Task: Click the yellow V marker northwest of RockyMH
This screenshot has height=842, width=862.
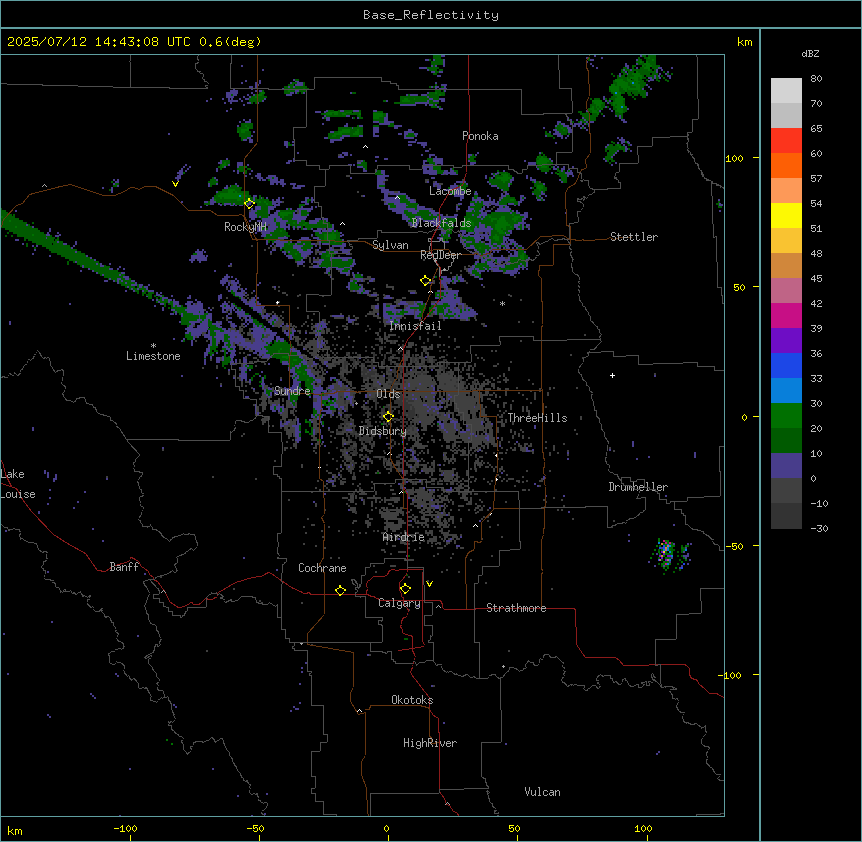Action: click(x=175, y=184)
